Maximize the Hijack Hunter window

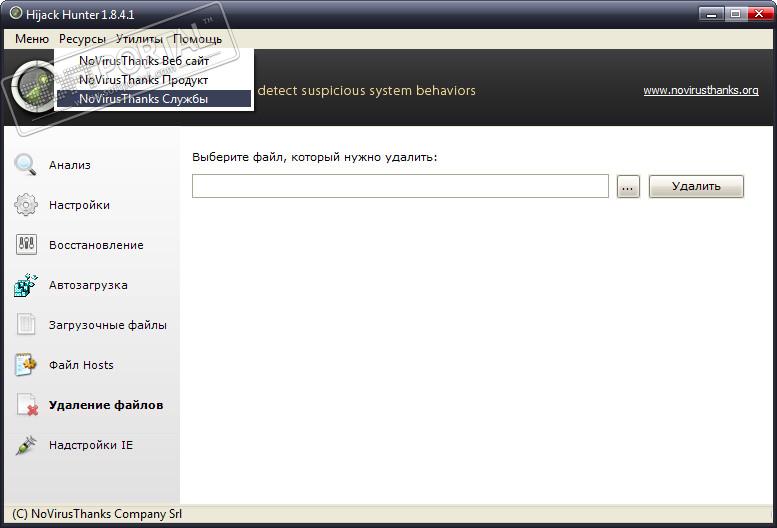735,14
